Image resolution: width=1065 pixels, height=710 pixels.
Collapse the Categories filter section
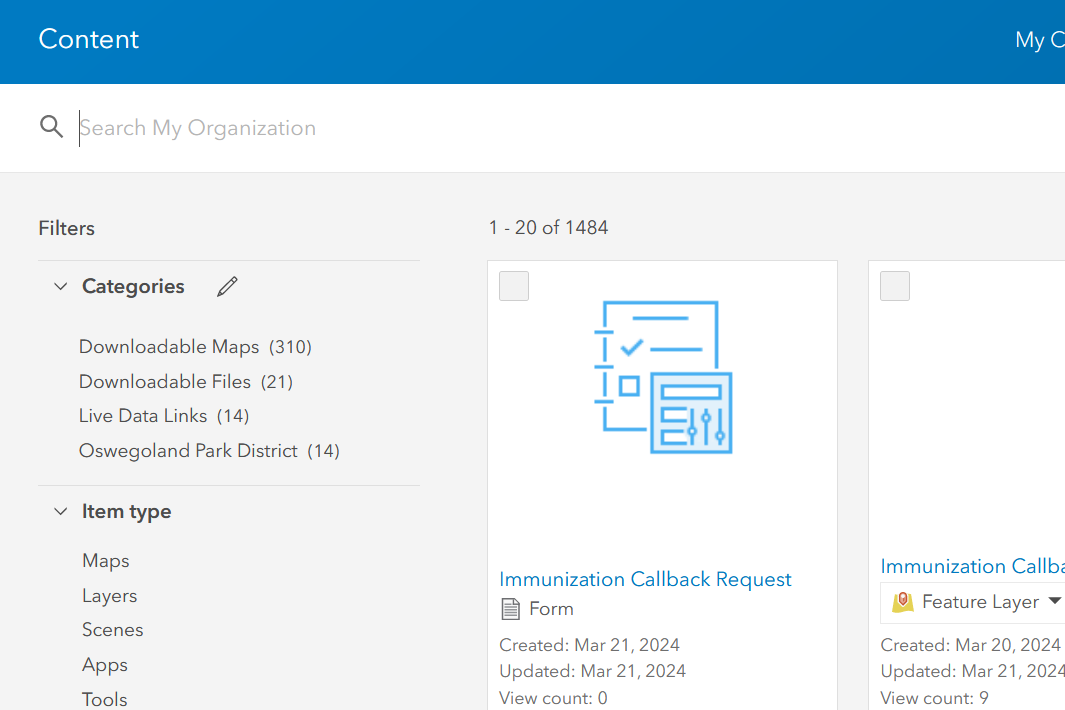point(60,286)
